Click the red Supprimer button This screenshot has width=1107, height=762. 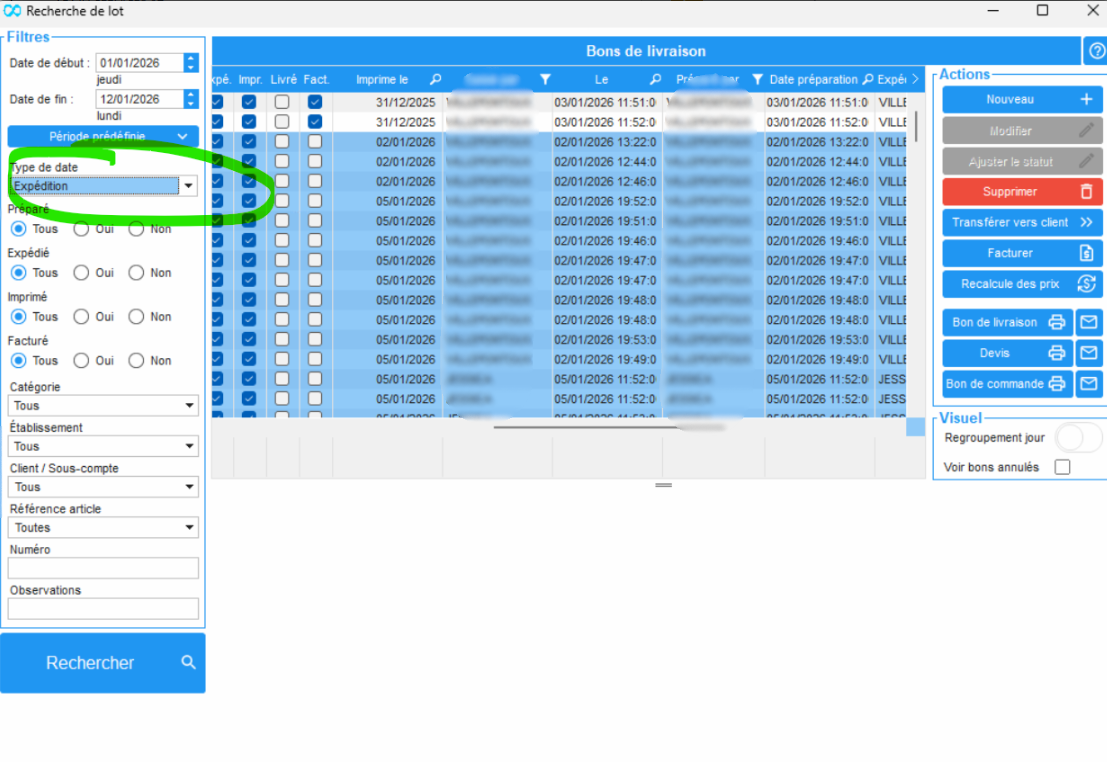click(1022, 191)
